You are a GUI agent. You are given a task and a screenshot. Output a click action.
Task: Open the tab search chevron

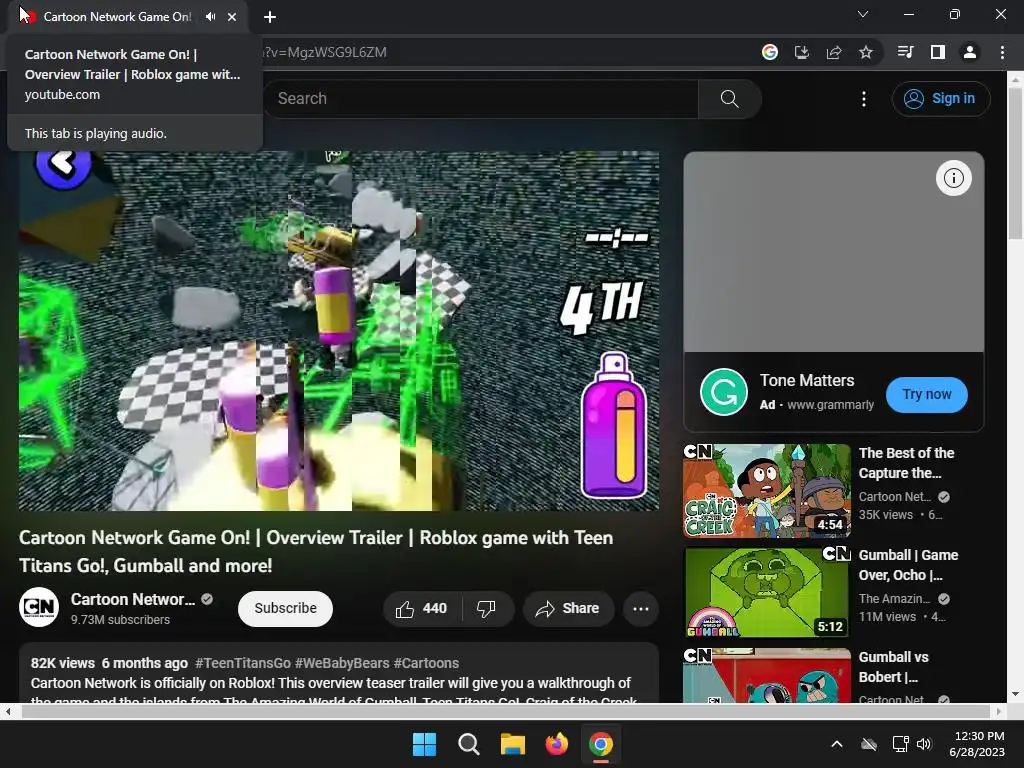(x=863, y=14)
